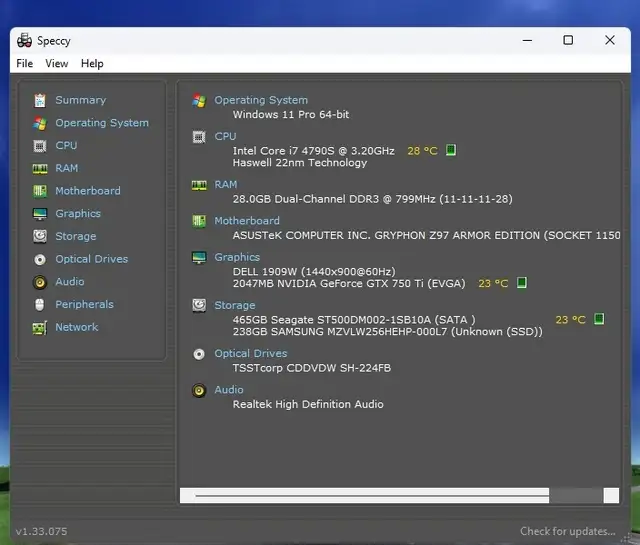Viewport: 640px width, 545px height.
Task: Click Realtek High Definition Audio text
Action: pos(308,405)
